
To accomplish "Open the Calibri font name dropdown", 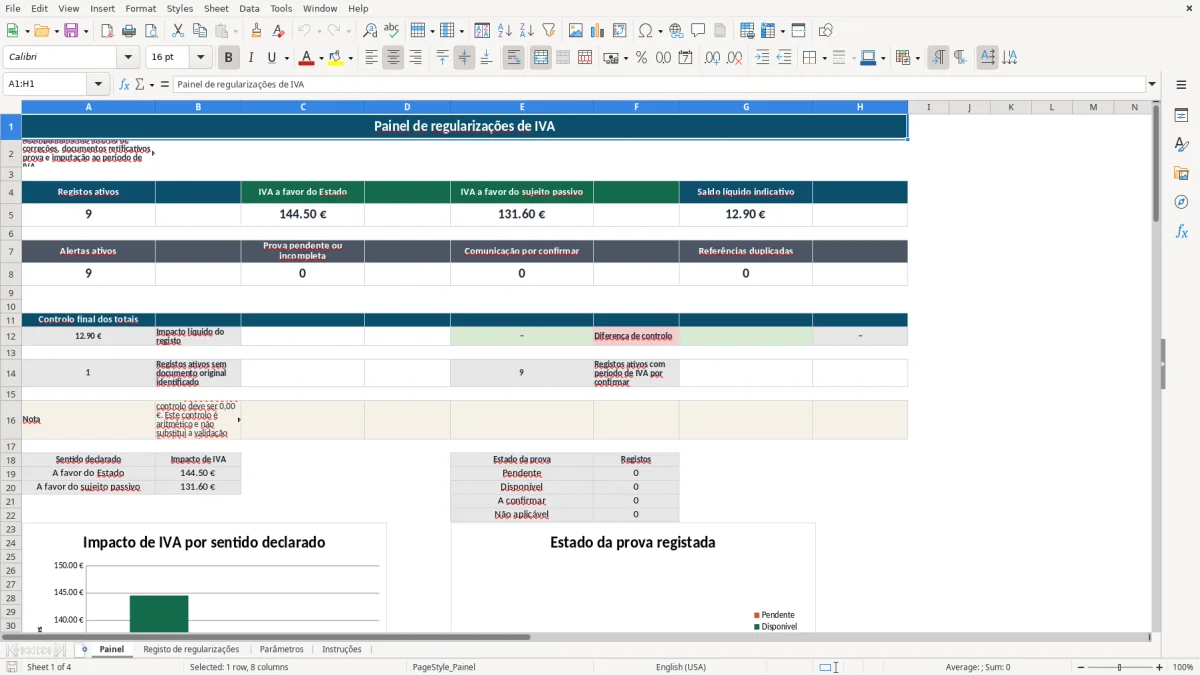I will point(128,58).
